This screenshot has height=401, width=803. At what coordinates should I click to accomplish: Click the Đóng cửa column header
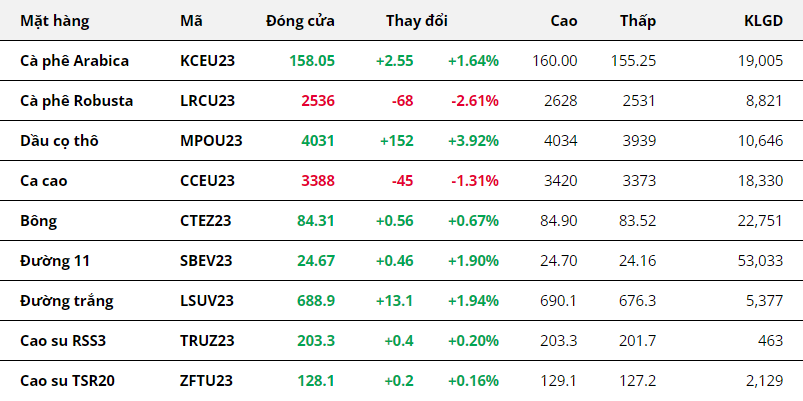coord(300,20)
